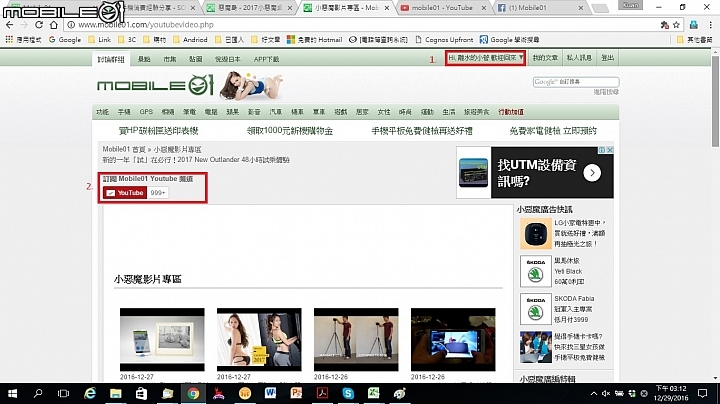Open the Link bookmarks folder

(99, 39)
